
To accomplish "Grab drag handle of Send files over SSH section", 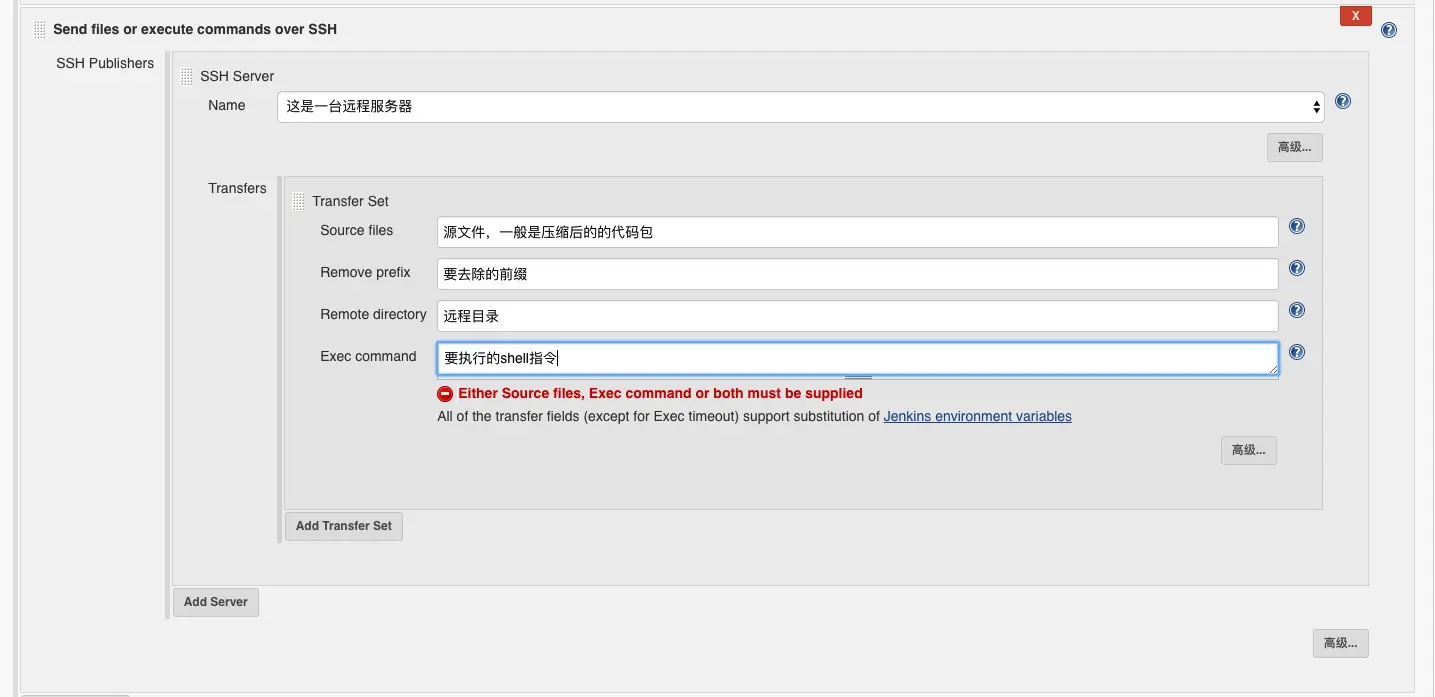I will [40, 29].
